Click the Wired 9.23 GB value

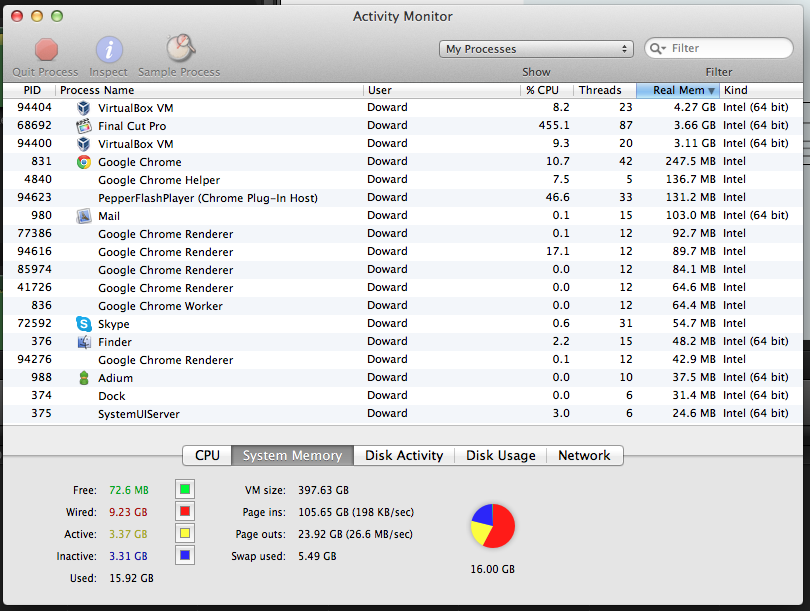coord(128,512)
